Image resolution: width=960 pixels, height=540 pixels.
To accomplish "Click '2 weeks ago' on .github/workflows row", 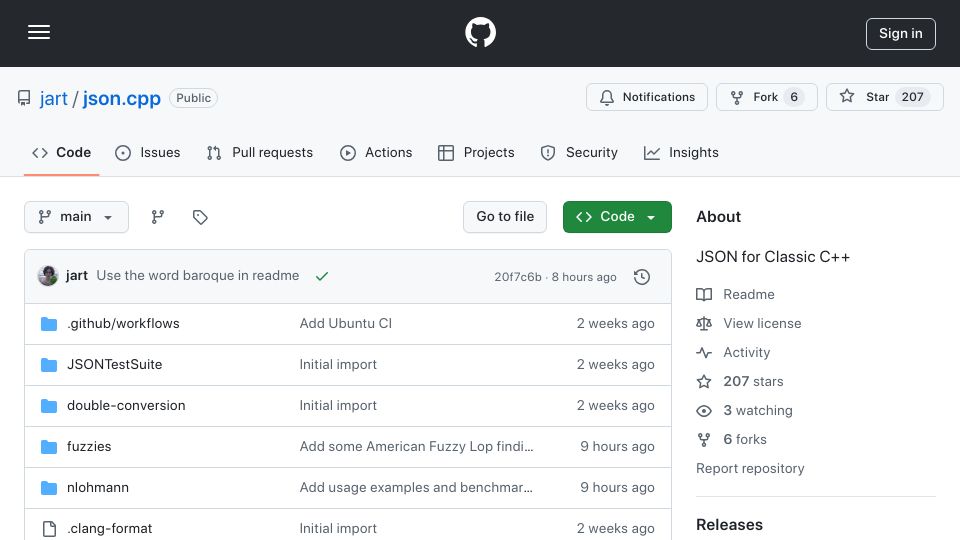I will point(615,323).
